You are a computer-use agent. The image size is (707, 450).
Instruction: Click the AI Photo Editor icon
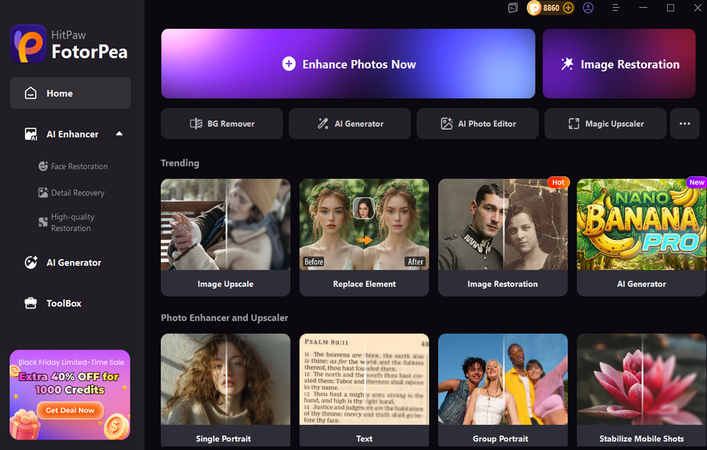(x=446, y=124)
